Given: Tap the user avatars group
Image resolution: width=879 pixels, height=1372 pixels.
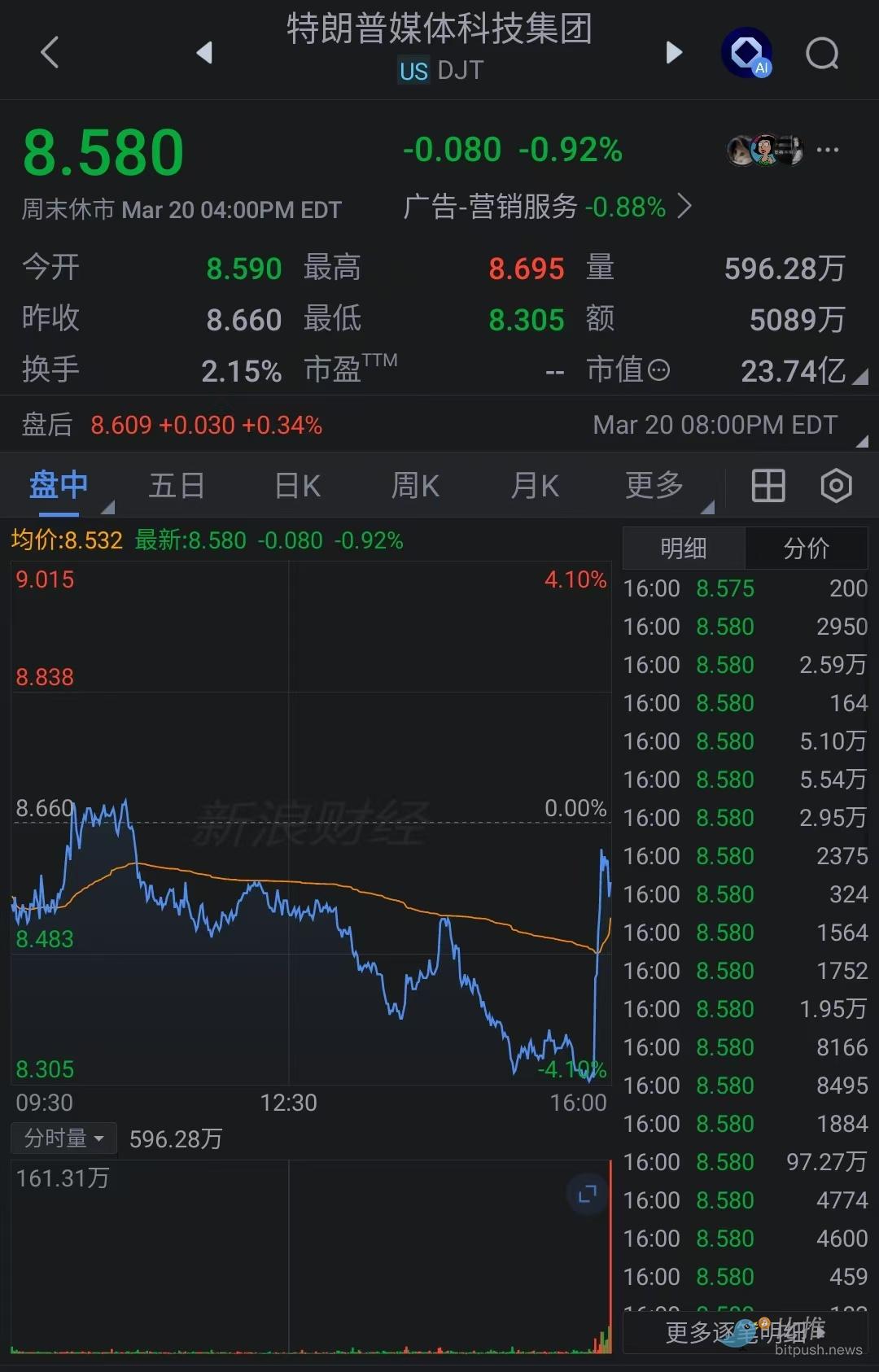Looking at the screenshot, I should [x=764, y=150].
